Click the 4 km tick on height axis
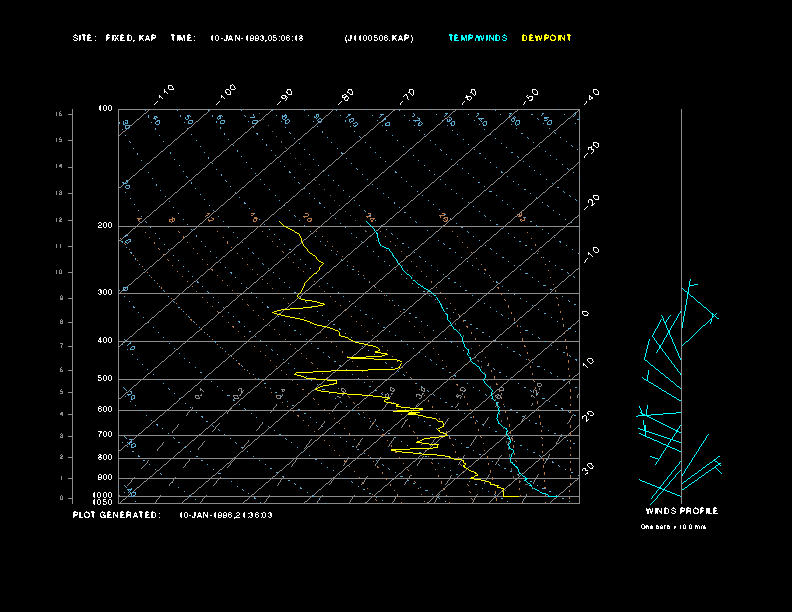The width and height of the screenshot is (792, 612). coord(62,414)
